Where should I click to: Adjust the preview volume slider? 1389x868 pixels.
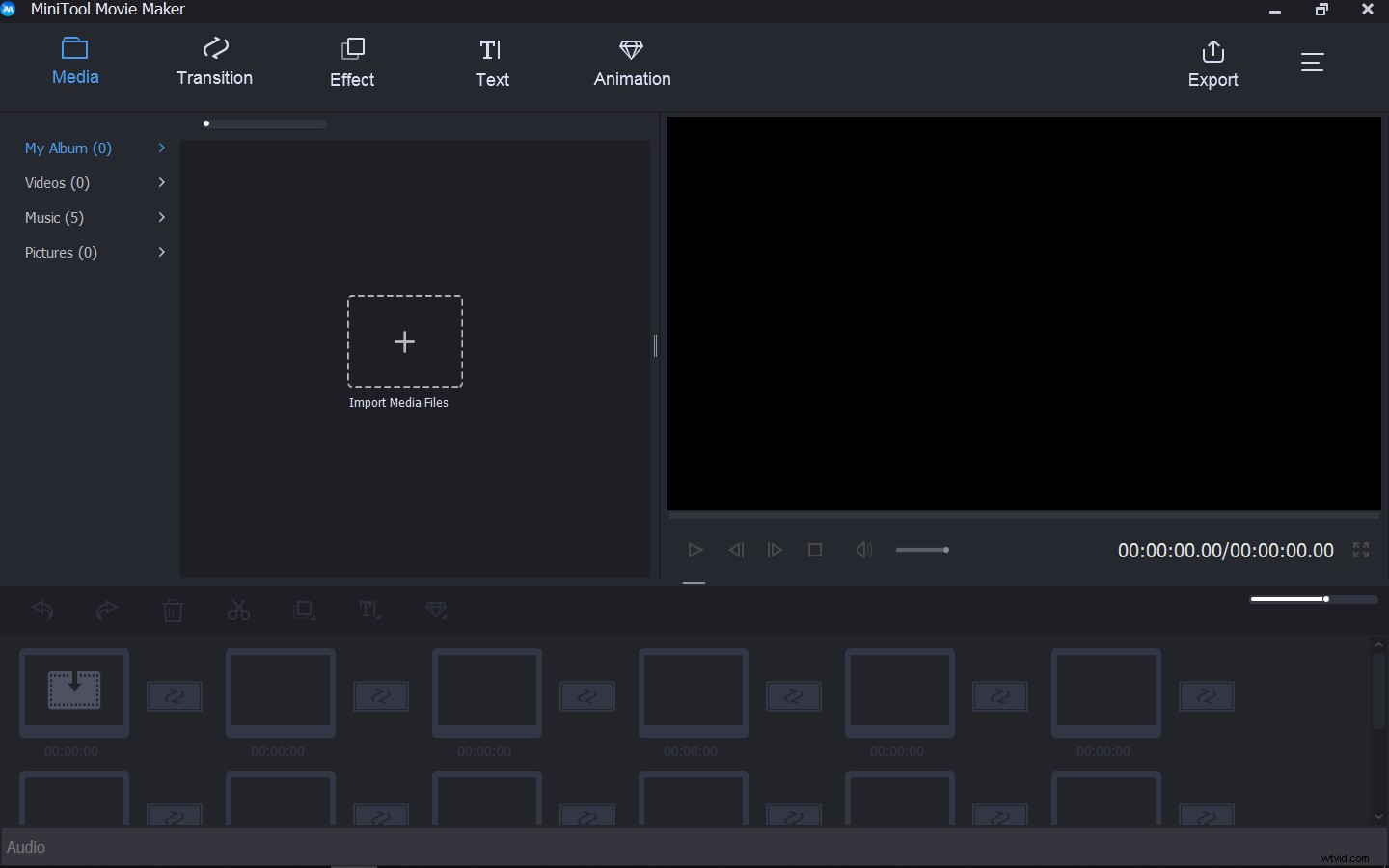point(923,550)
